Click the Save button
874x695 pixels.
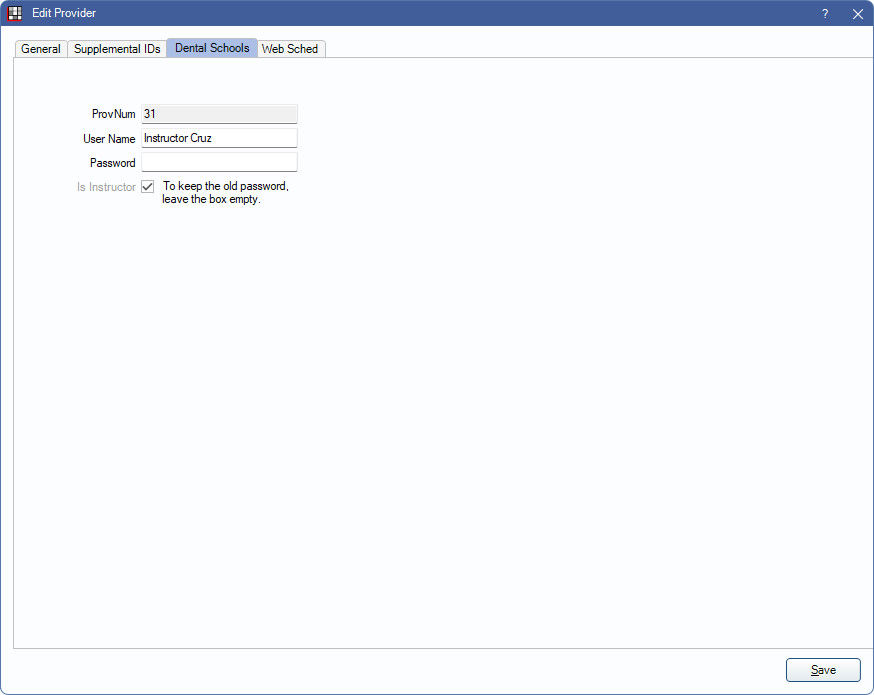coord(823,670)
